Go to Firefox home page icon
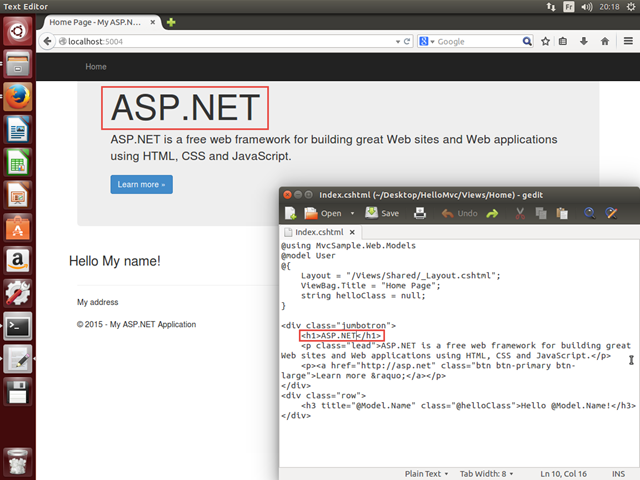 pos(605,41)
